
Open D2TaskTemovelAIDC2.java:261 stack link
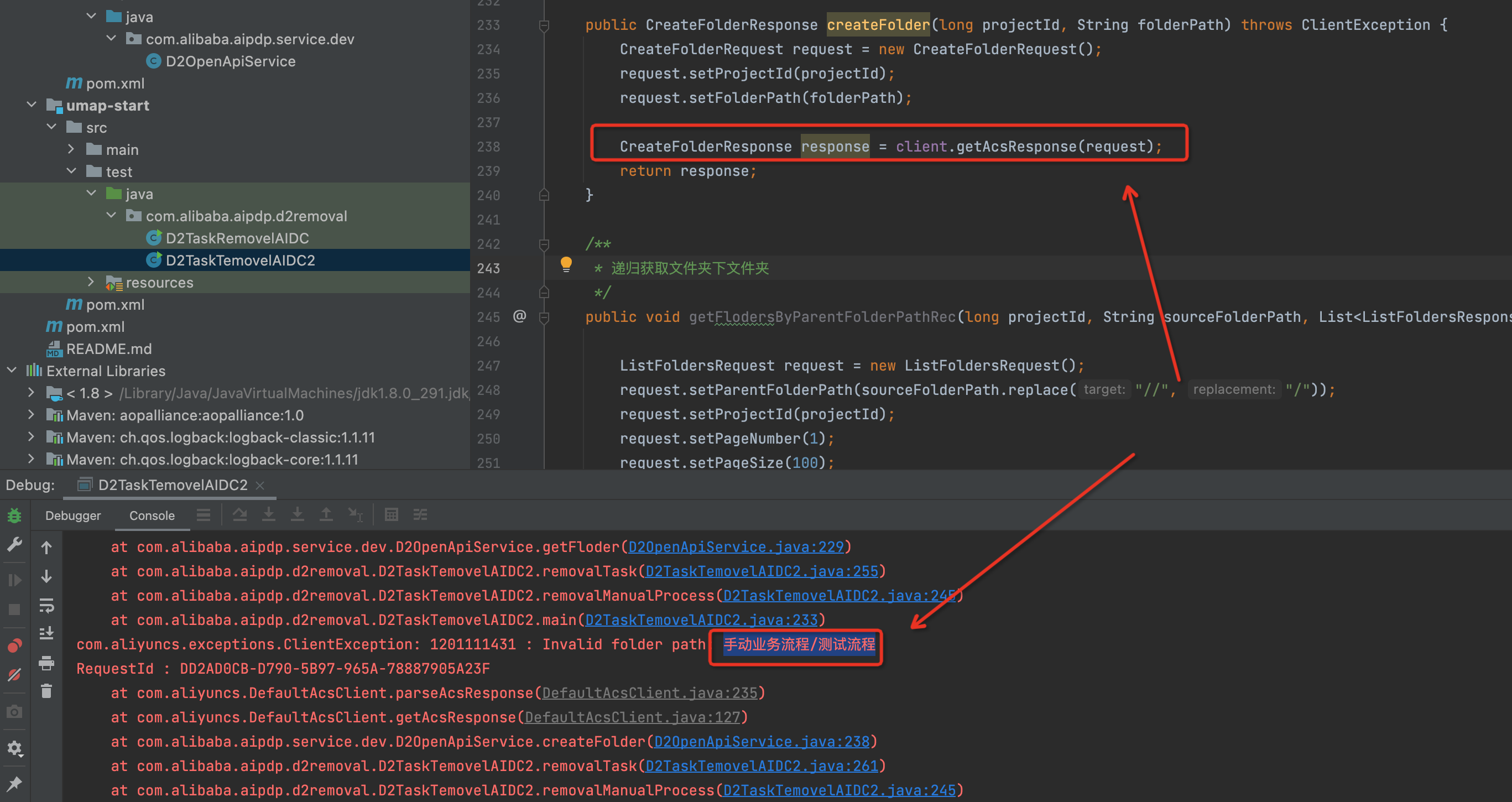pyautogui.click(x=762, y=766)
